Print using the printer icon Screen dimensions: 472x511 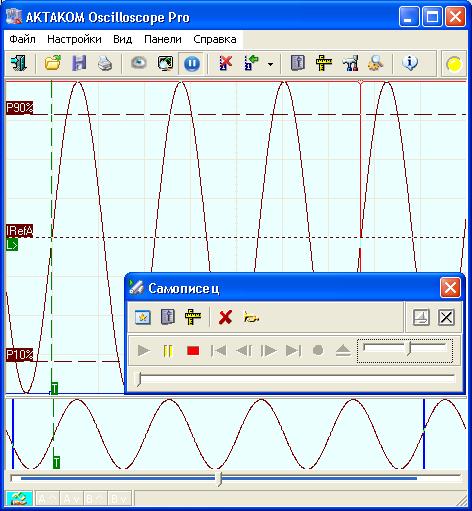105,63
